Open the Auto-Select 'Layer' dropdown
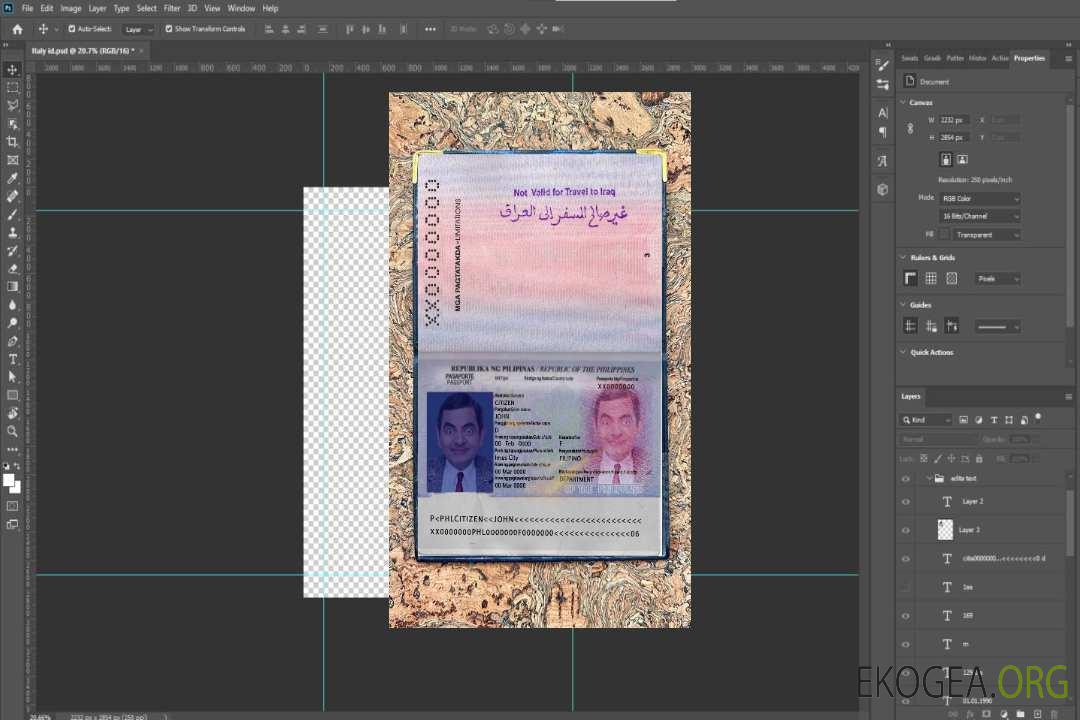The height and width of the screenshot is (720, 1080). [x=139, y=29]
